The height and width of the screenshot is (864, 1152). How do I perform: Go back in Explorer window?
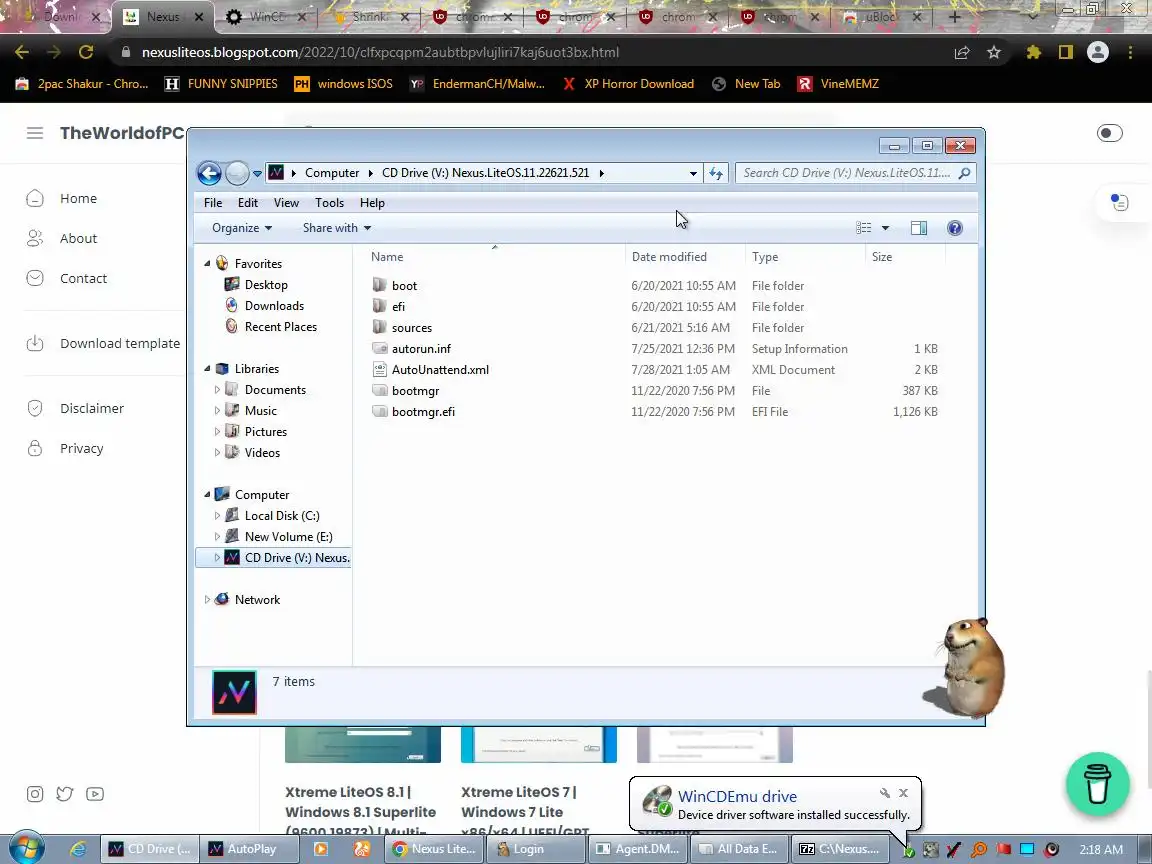(209, 173)
